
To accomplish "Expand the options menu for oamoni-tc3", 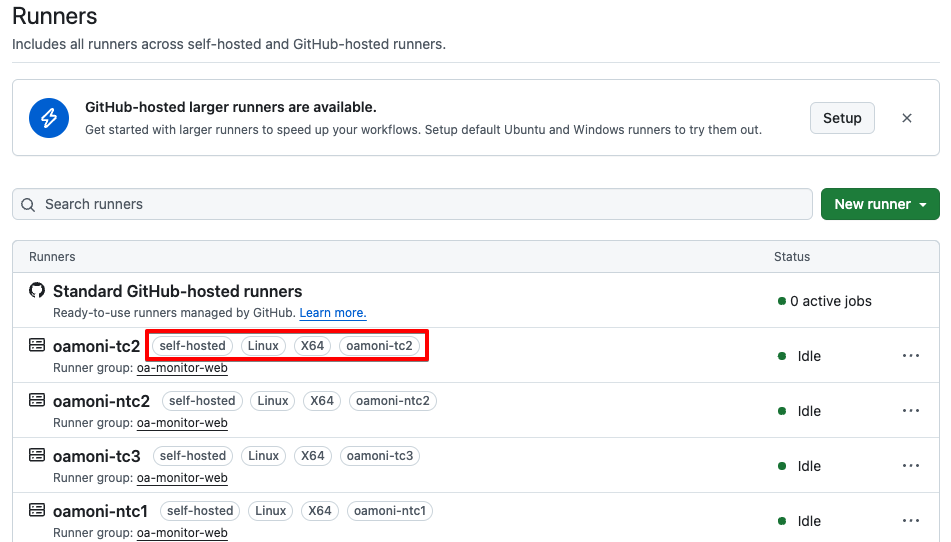I will 910,466.
